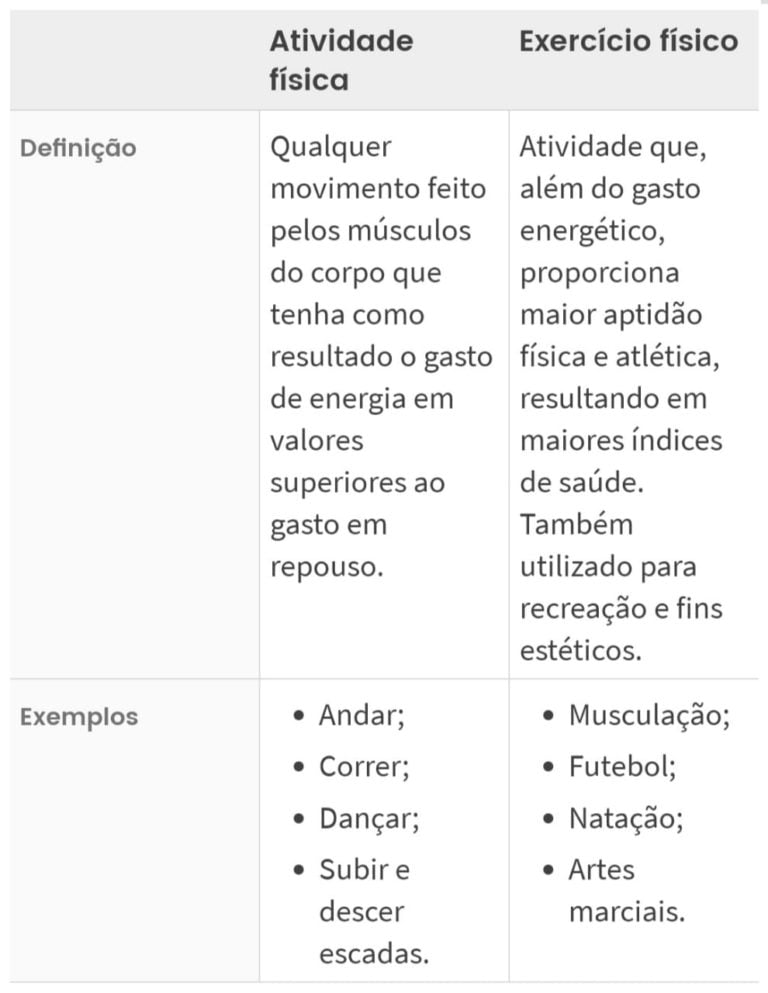Screen dimensions: 768x993
Task: Click the "Atividade física" column header
Action: (341, 60)
